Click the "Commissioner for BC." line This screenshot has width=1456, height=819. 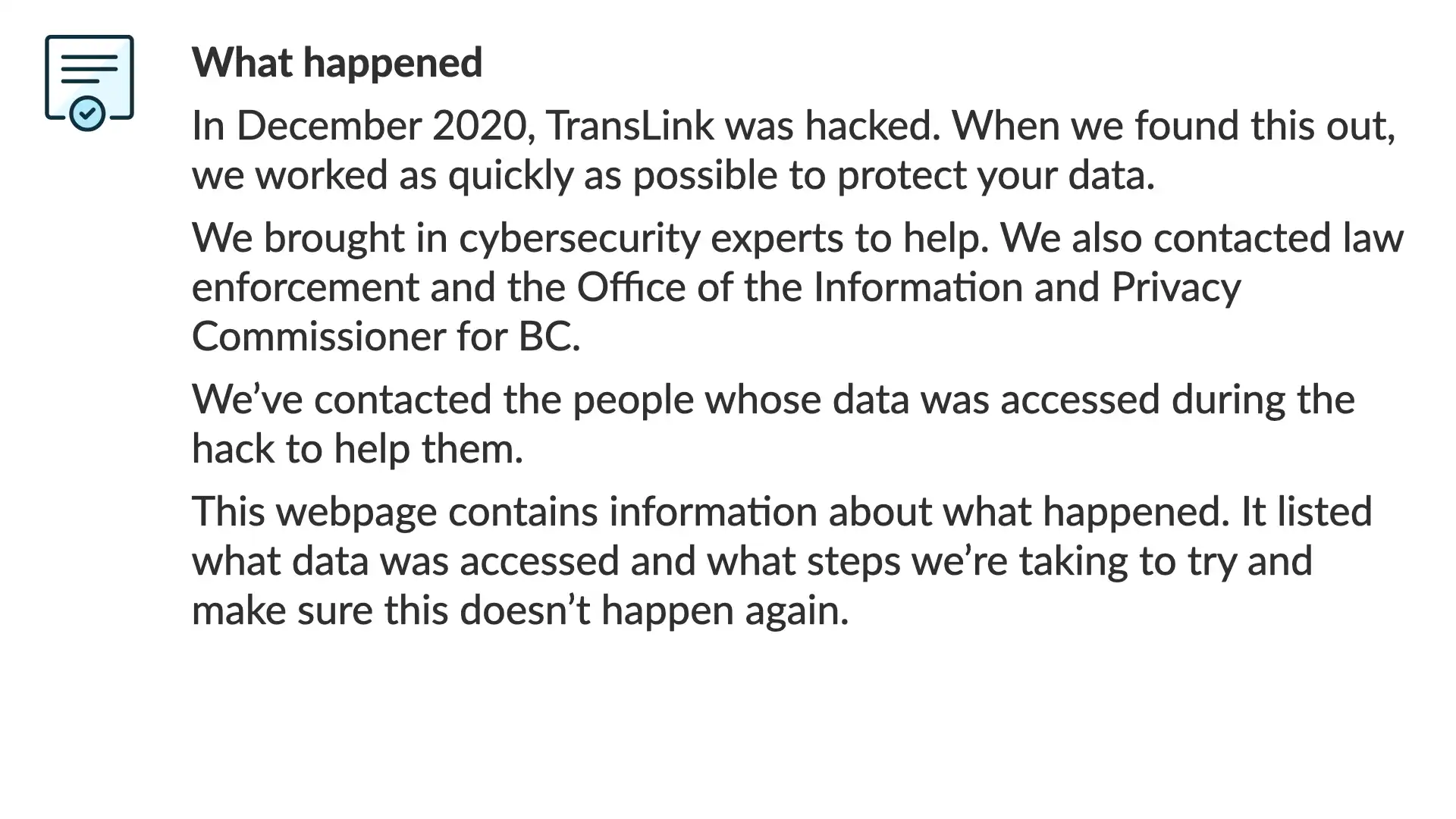coord(386,337)
